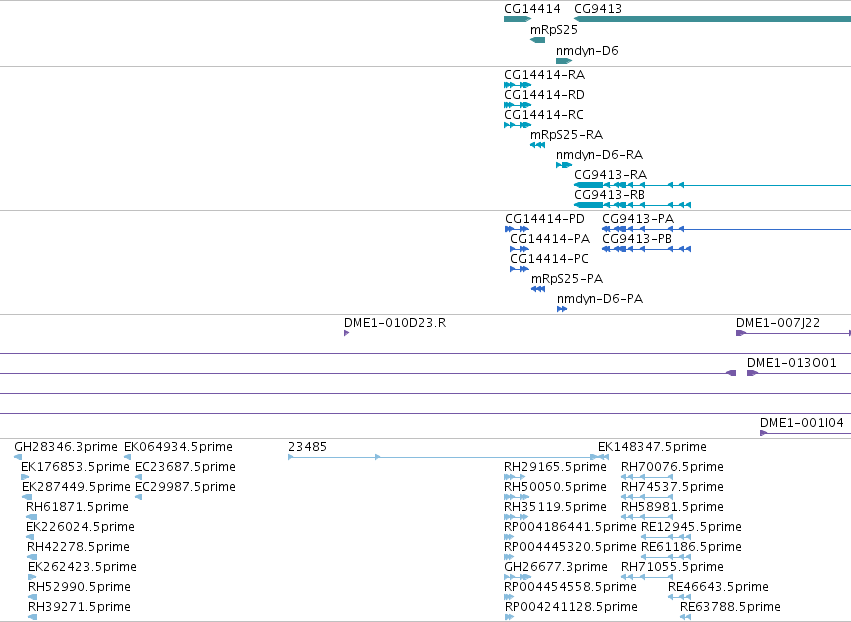Image resolution: width=851 pixels, height=622 pixels.
Task: Select the CG14414-RC transcript label
Action: 544,115
